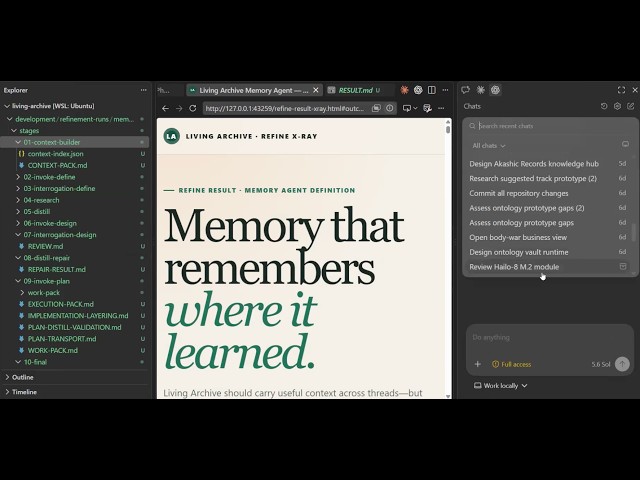The width and height of the screenshot is (640, 480).
Task: Click the device display icon in browser toolbar
Action: [x=407, y=108]
